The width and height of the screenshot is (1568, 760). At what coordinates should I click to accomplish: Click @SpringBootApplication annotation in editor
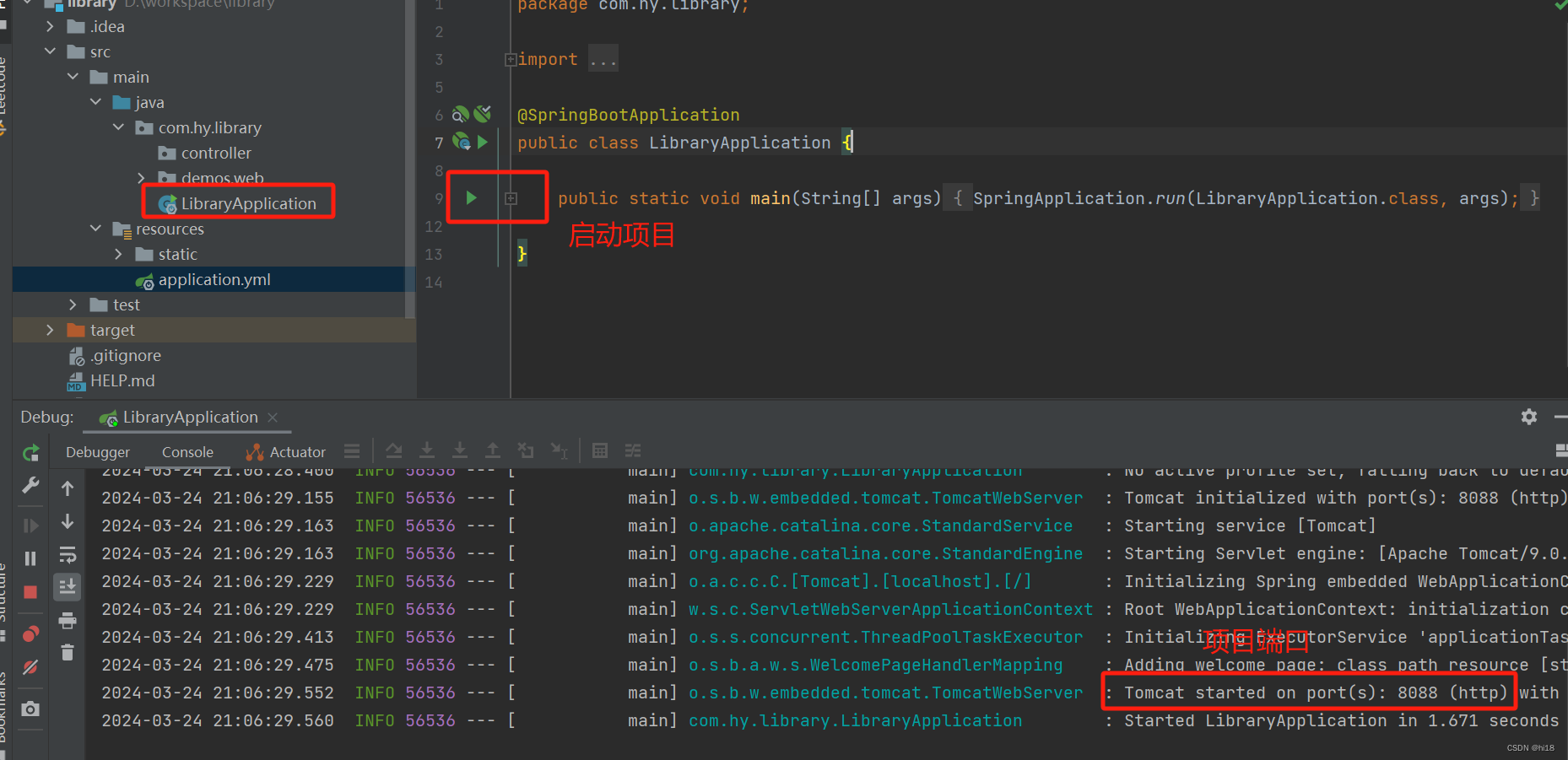628,115
